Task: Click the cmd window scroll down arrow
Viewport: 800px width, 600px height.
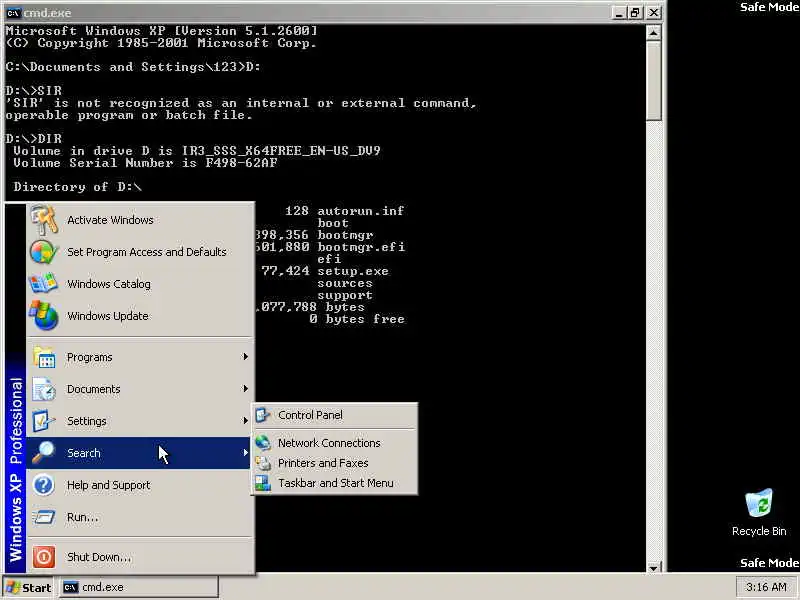Action: (654, 567)
